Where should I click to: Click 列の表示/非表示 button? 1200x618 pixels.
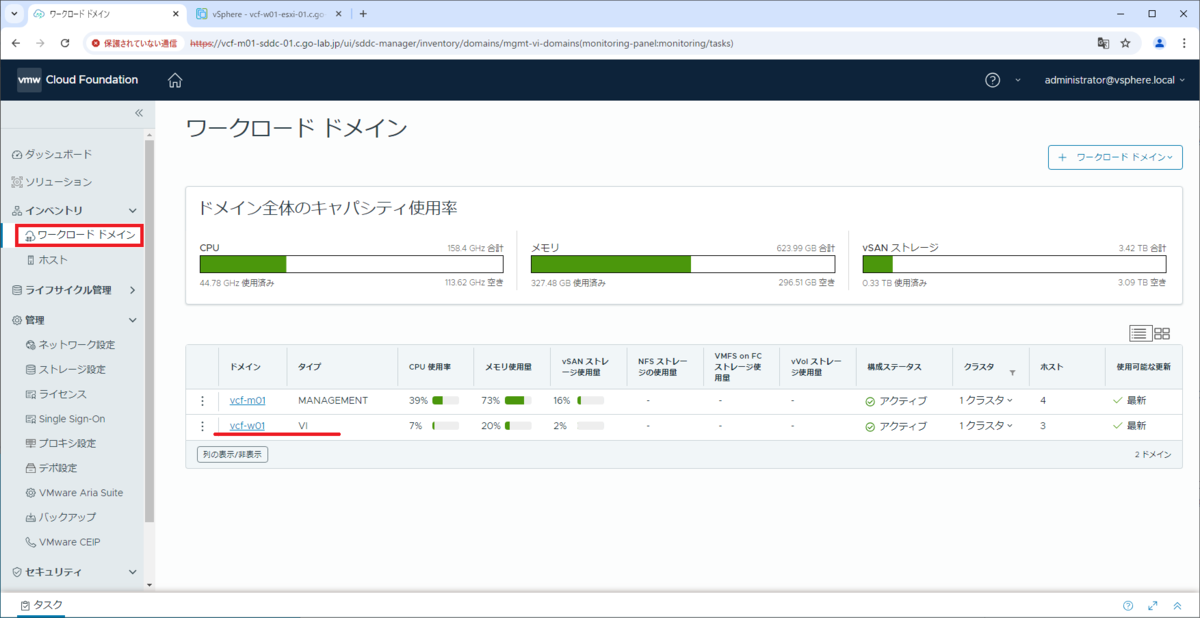coord(232,454)
